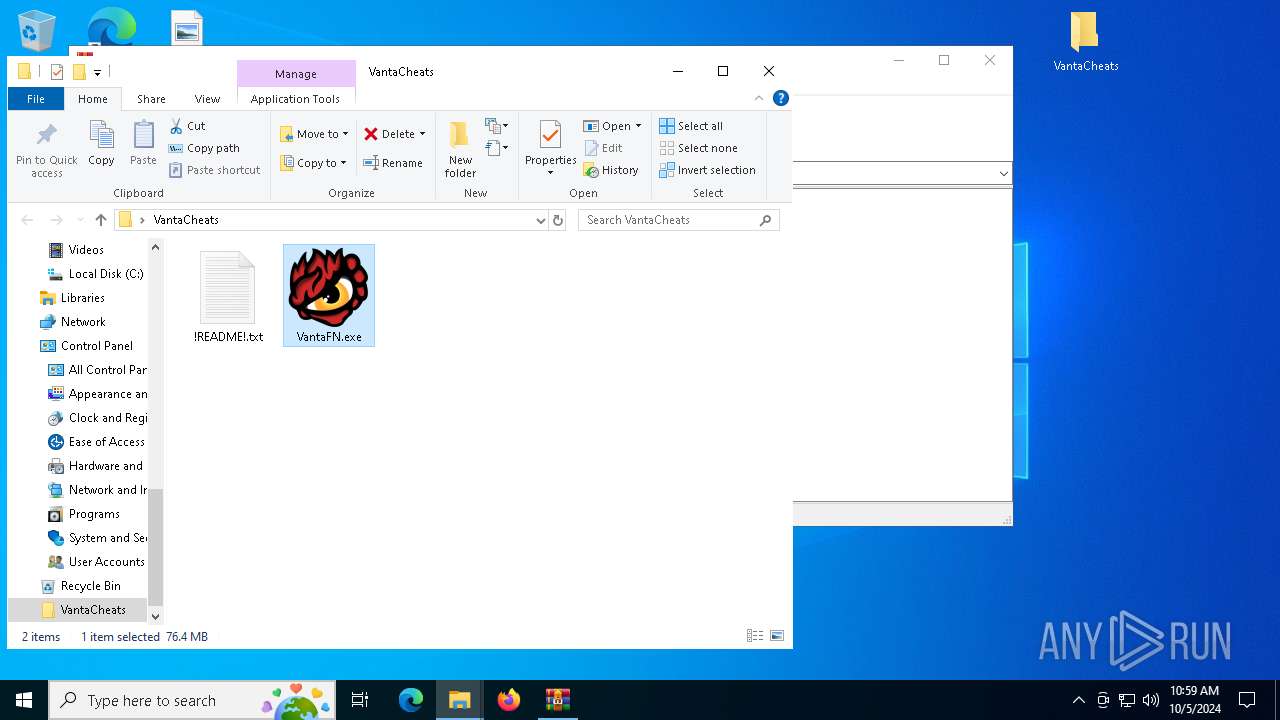This screenshot has width=1280, height=720.
Task: Select Videos in navigation pane
Action: (x=86, y=250)
